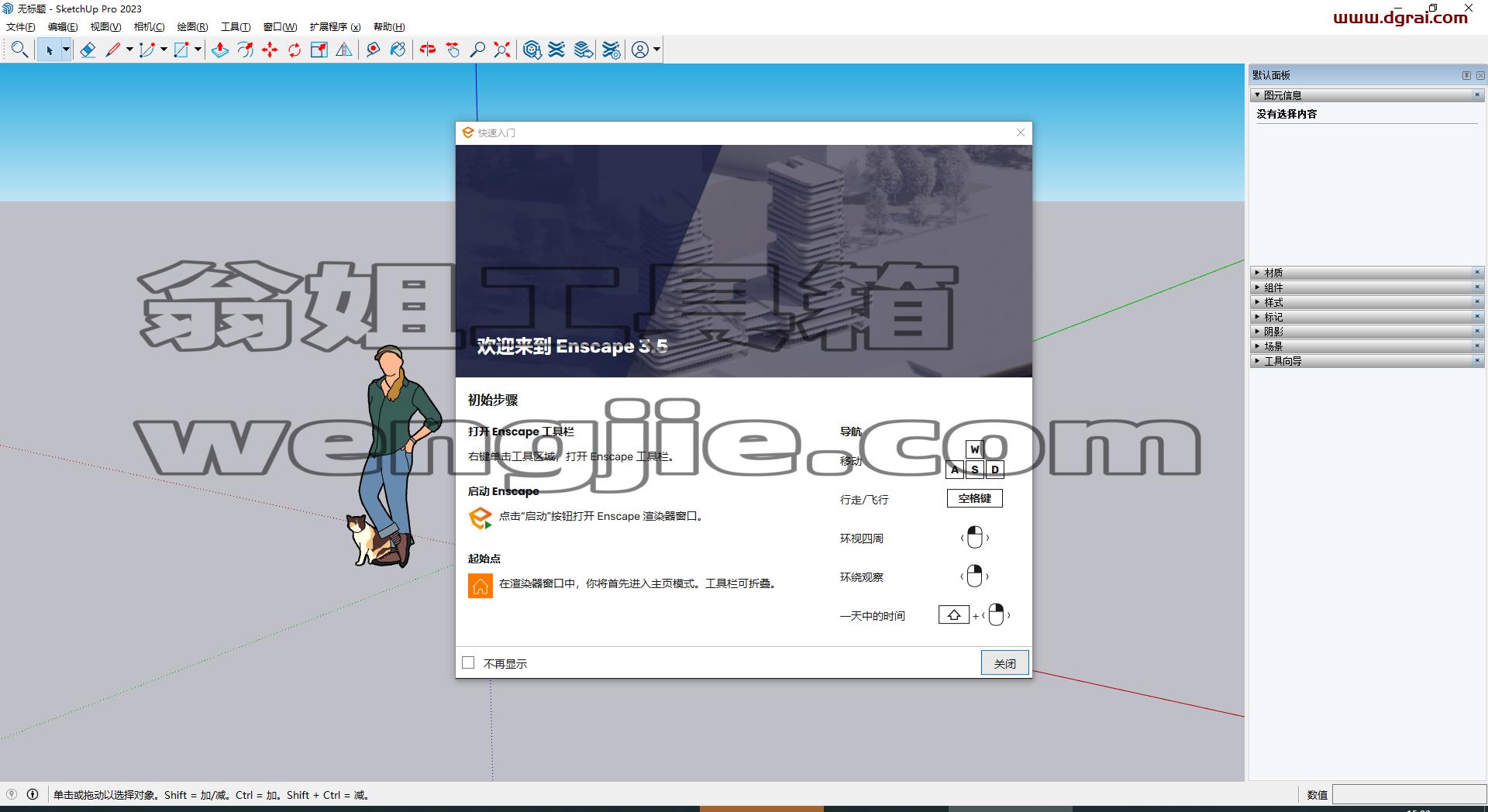
Task: Click the info icon in status bar
Action: 33,794
